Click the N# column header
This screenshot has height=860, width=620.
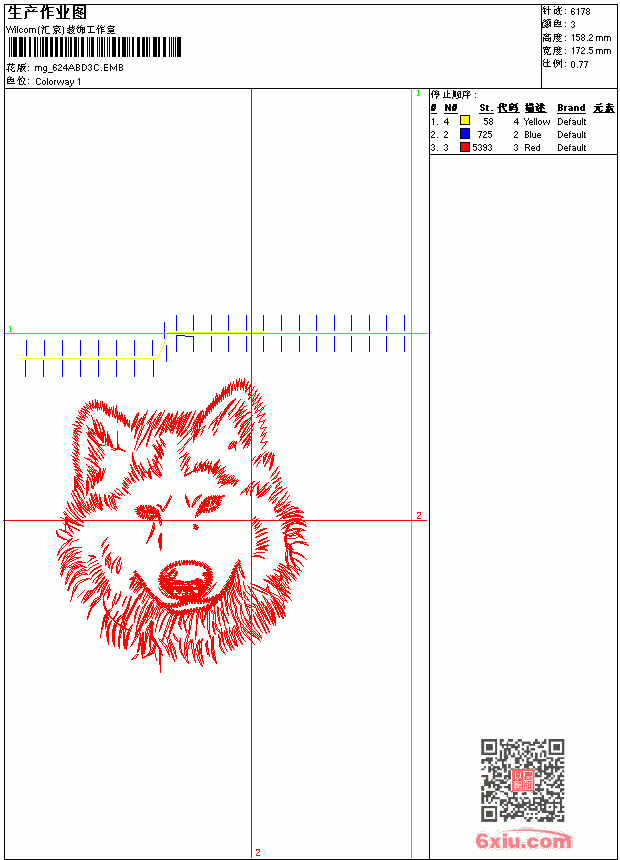450,108
